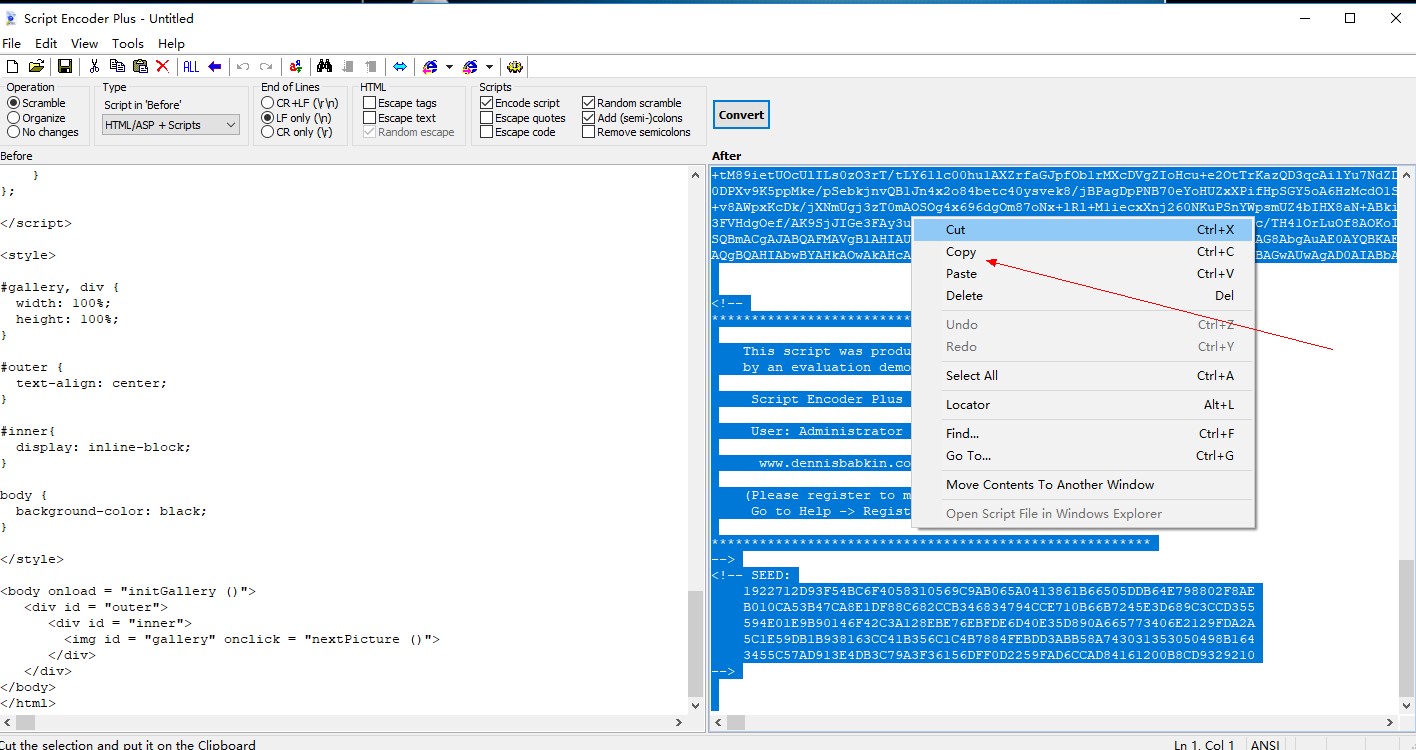This screenshot has width=1416, height=750.
Task: Click the New file toolbar icon
Action: click(x=13, y=67)
